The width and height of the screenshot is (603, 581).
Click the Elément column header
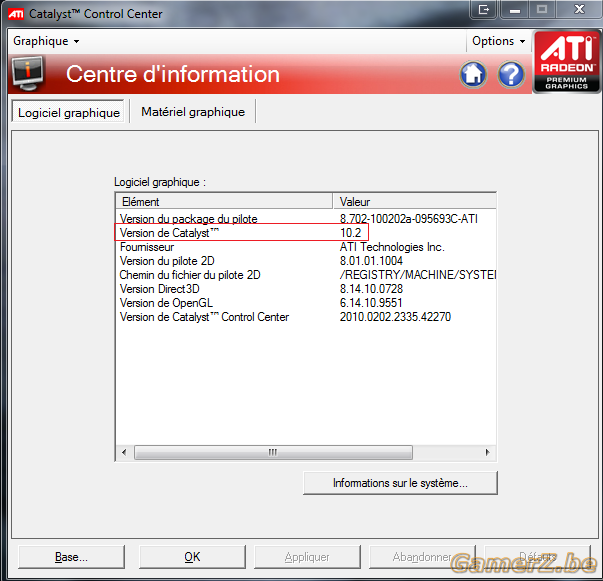click(224, 201)
